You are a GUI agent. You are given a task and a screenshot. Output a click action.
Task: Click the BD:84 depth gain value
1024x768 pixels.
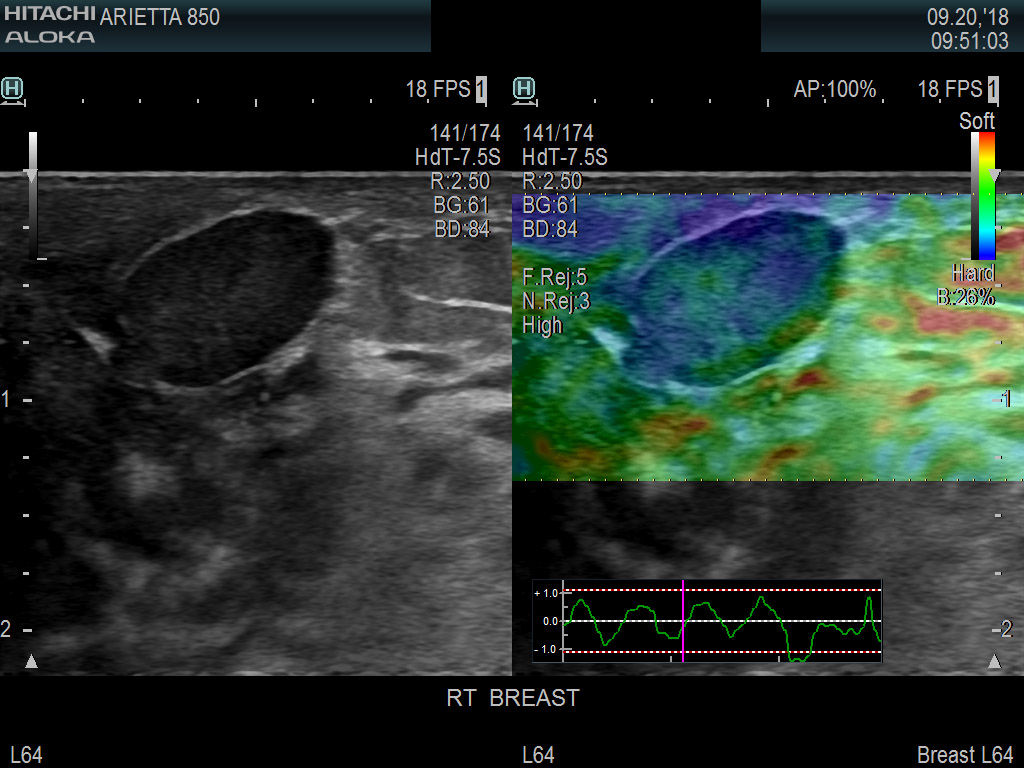pyautogui.click(x=463, y=227)
